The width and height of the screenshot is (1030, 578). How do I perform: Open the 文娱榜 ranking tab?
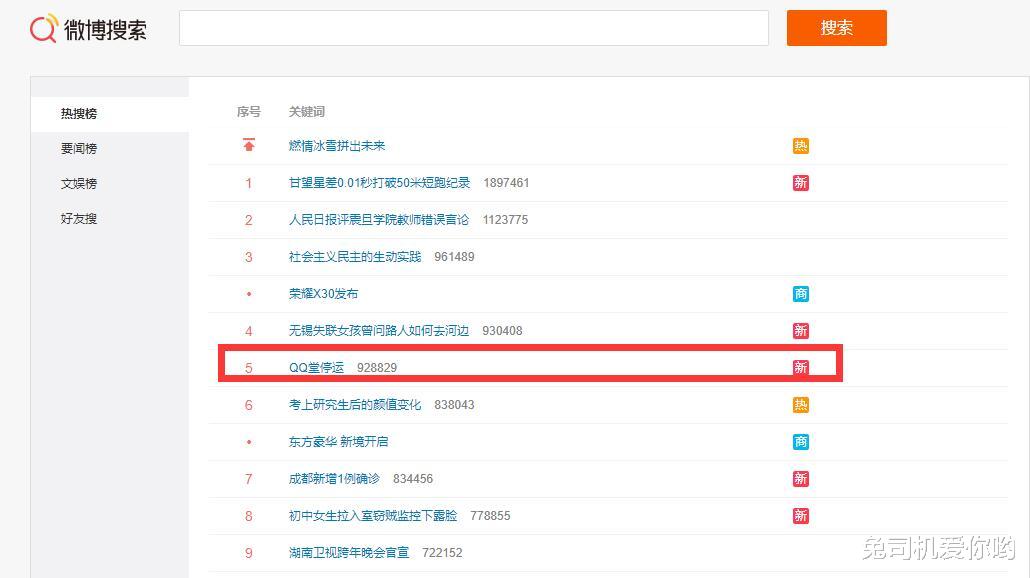tap(78, 183)
